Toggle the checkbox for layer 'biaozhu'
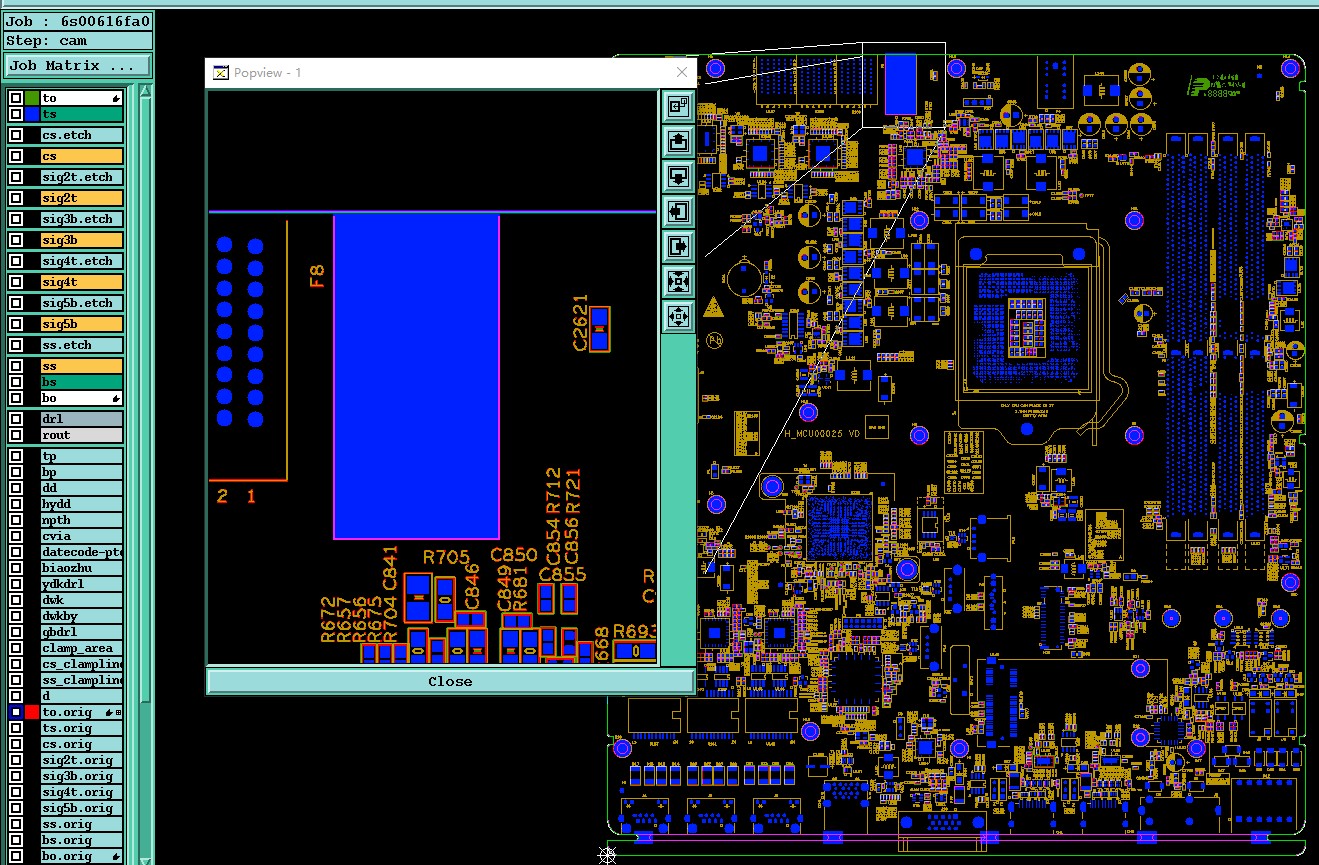Screen dimensions: 1319x865 (x=16, y=568)
